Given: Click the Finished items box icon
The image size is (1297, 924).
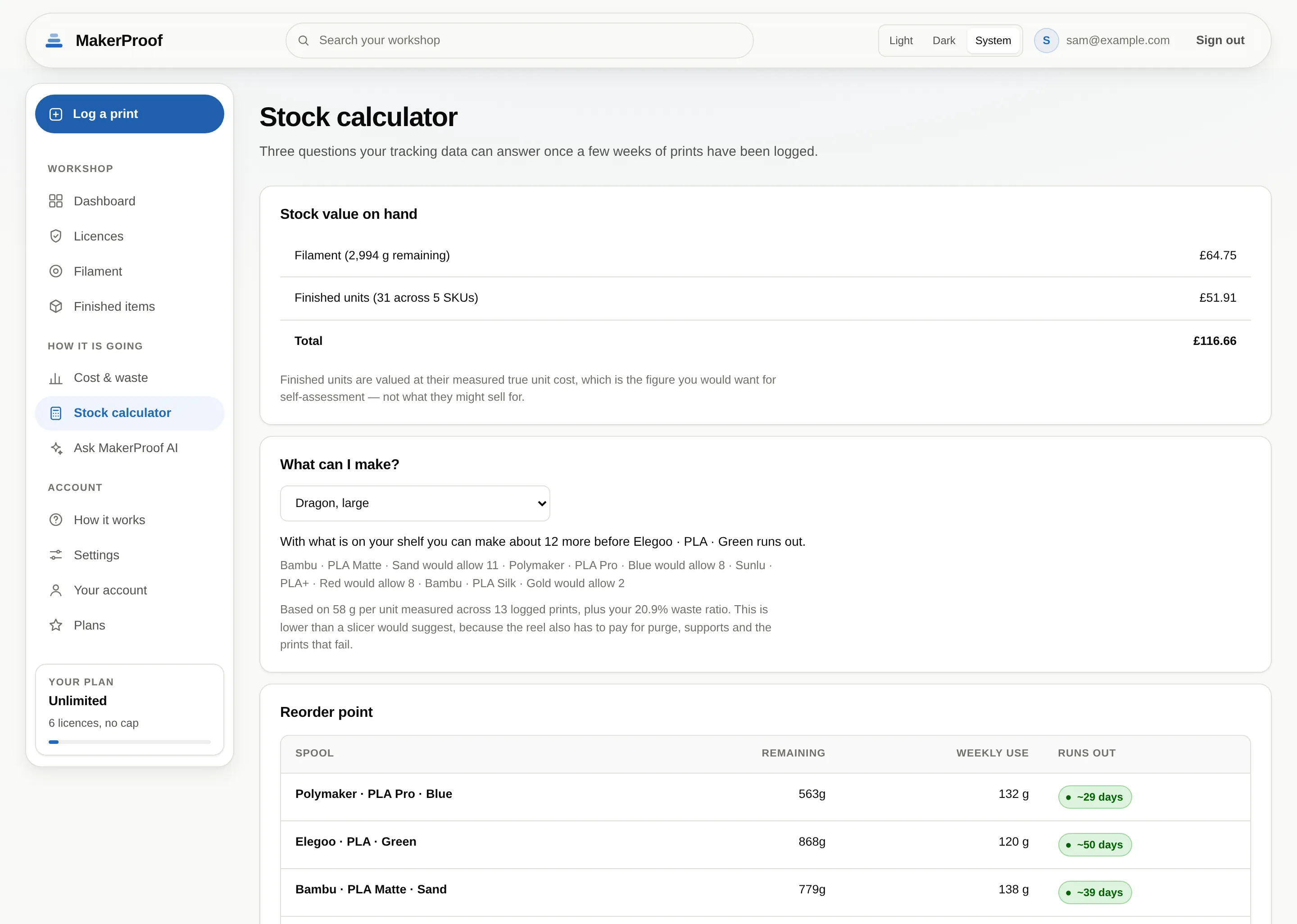Looking at the screenshot, I should coord(56,307).
